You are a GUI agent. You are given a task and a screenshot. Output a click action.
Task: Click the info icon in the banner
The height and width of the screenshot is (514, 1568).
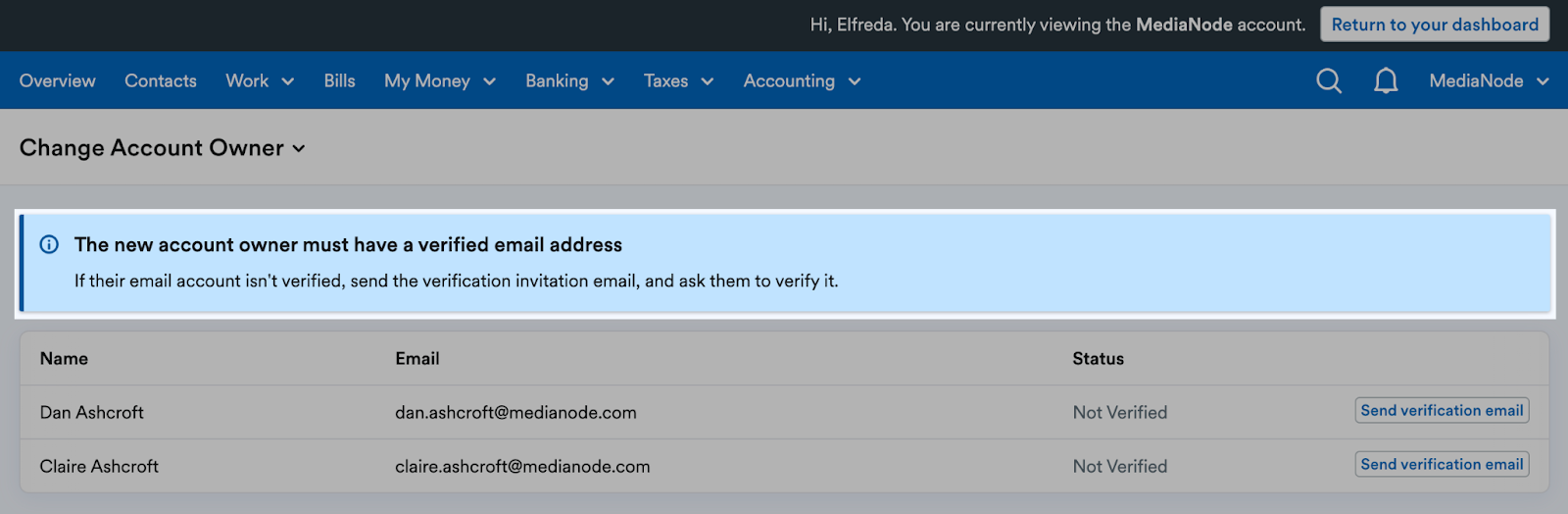coord(49,244)
